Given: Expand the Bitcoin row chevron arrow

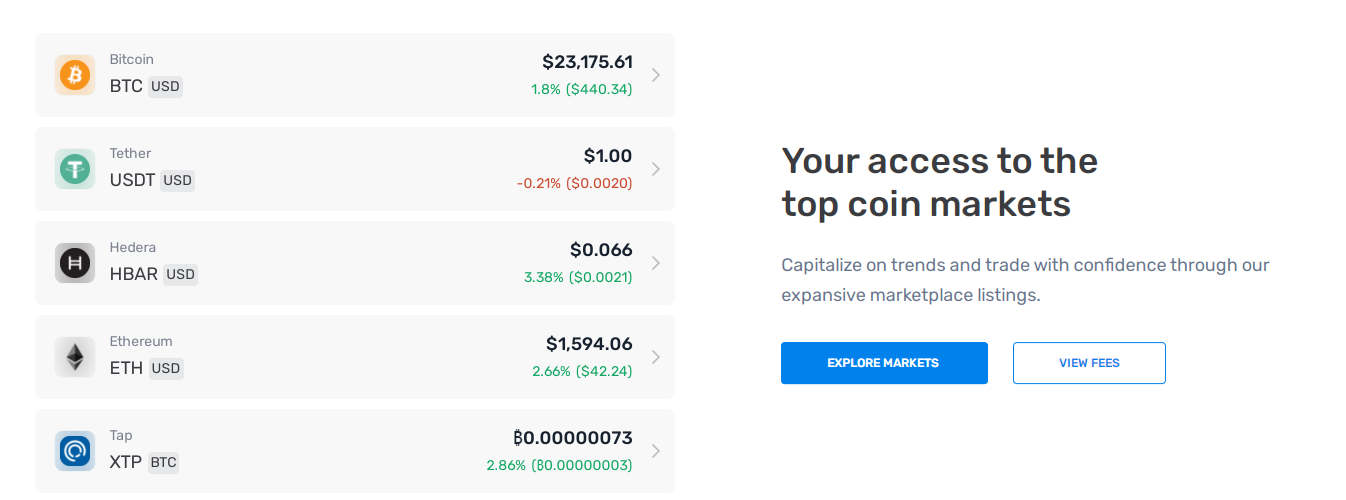Looking at the screenshot, I should 656,75.
